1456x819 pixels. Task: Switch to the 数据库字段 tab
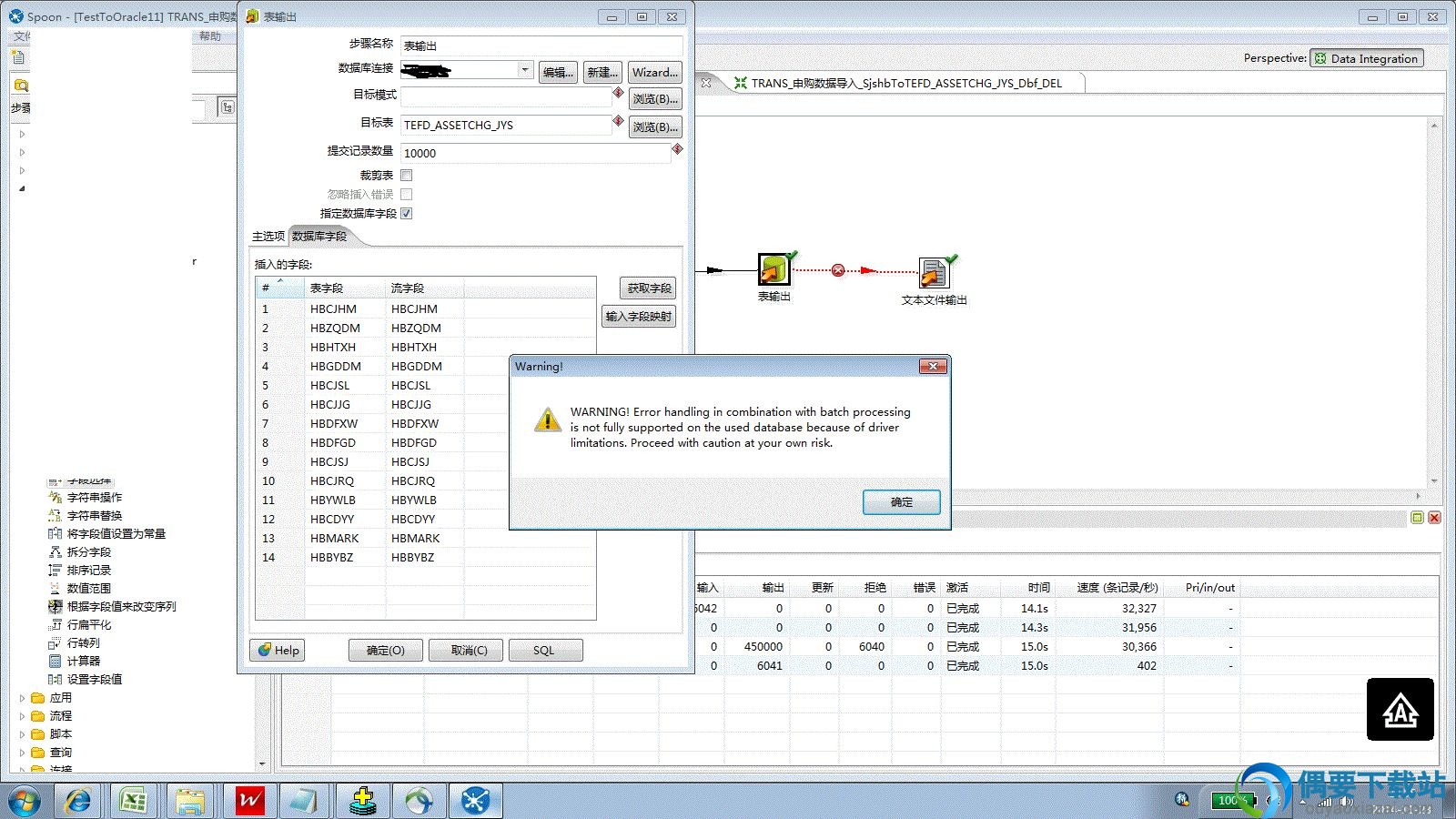[x=319, y=236]
